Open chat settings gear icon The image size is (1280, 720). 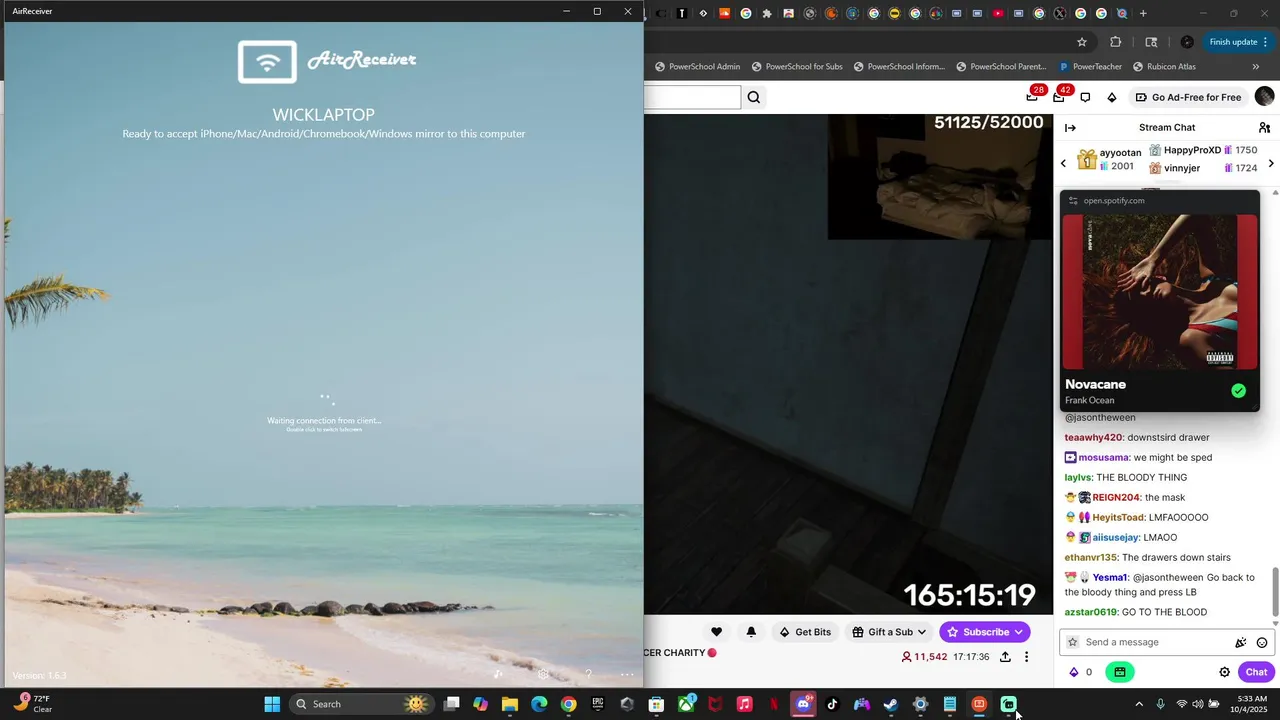click(1224, 672)
